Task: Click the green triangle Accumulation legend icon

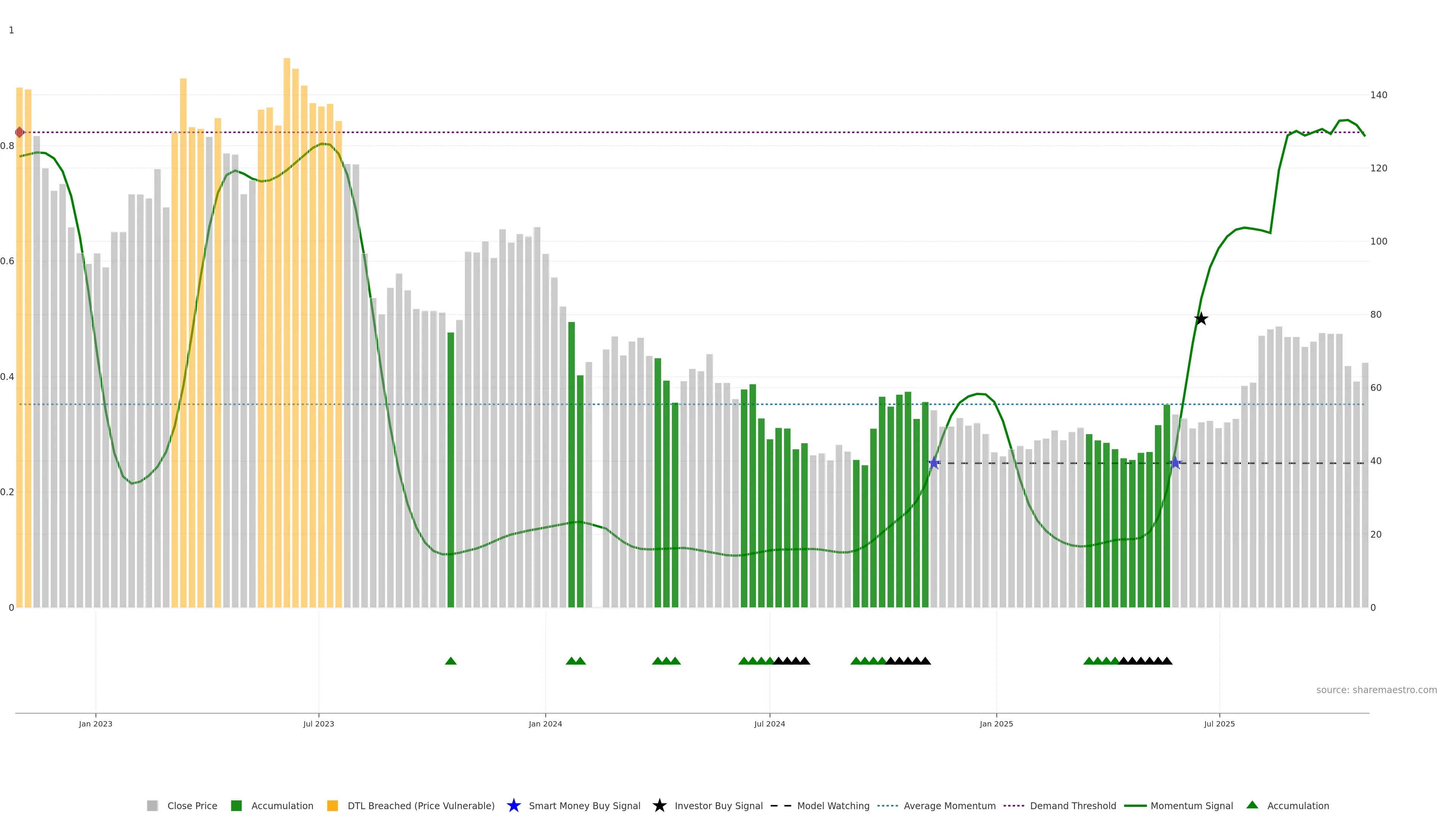Action: click(x=1252, y=805)
